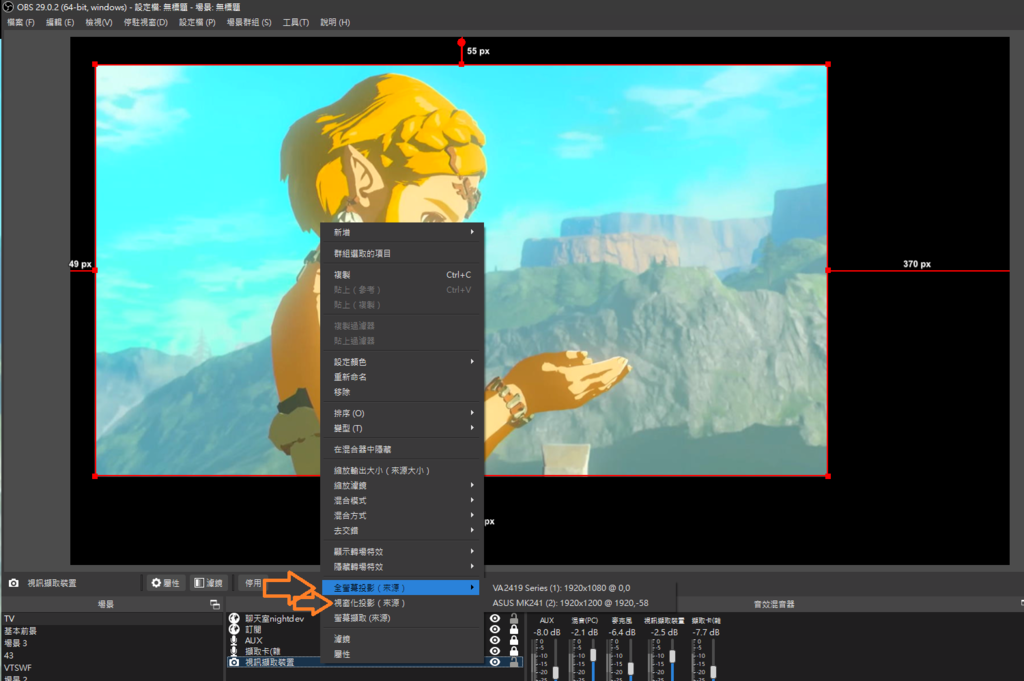
Task: Toggle the lock on the AUX source
Action: coord(514,641)
